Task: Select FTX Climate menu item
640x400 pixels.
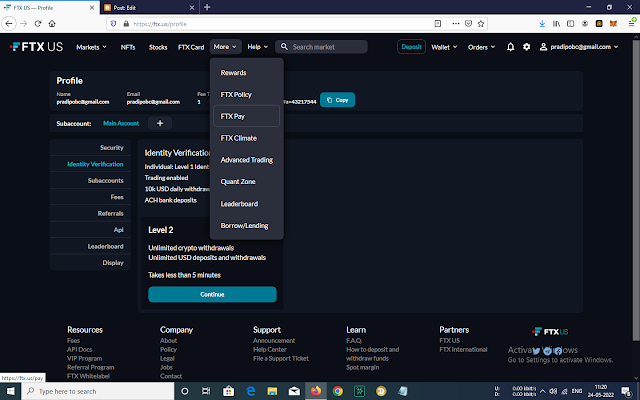Action: (x=247, y=138)
